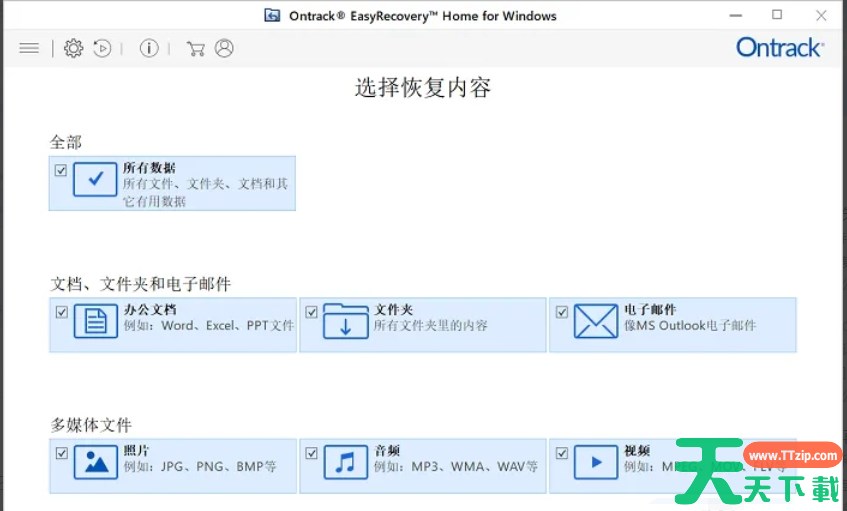Open the user account icon
The height and width of the screenshot is (511, 847).
coord(224,49)
